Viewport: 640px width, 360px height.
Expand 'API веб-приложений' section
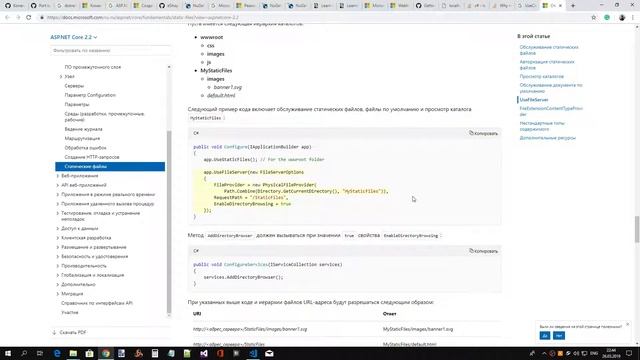click(58, 185)
